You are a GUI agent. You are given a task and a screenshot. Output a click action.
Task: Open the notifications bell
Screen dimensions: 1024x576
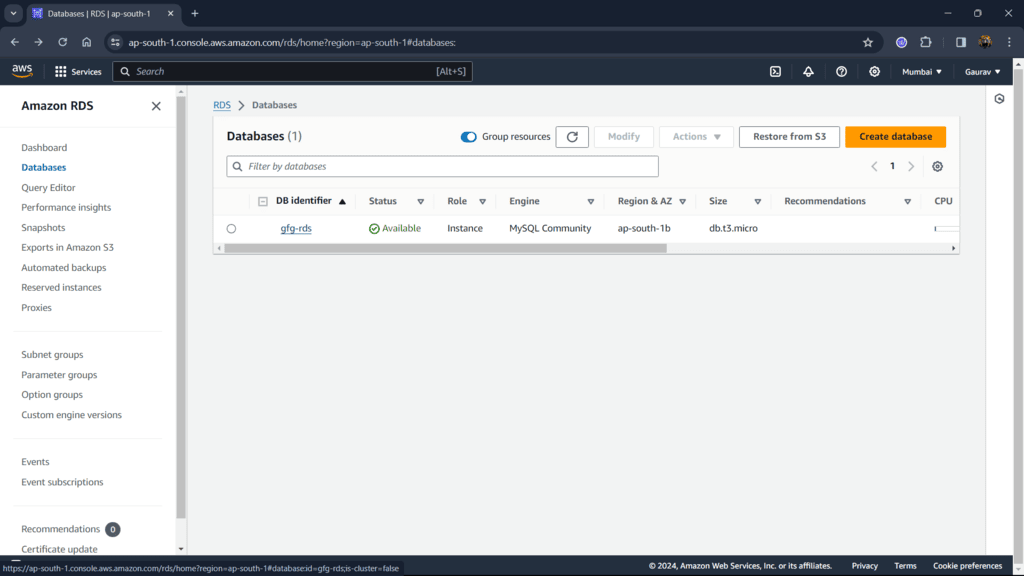pyautogui.click(x=808, y=72)
